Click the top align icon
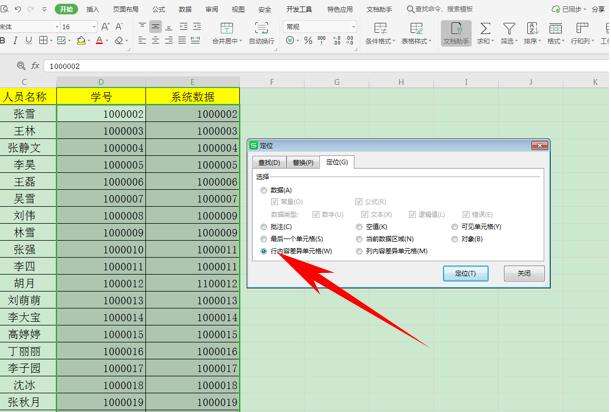 [x=142, y=27]
